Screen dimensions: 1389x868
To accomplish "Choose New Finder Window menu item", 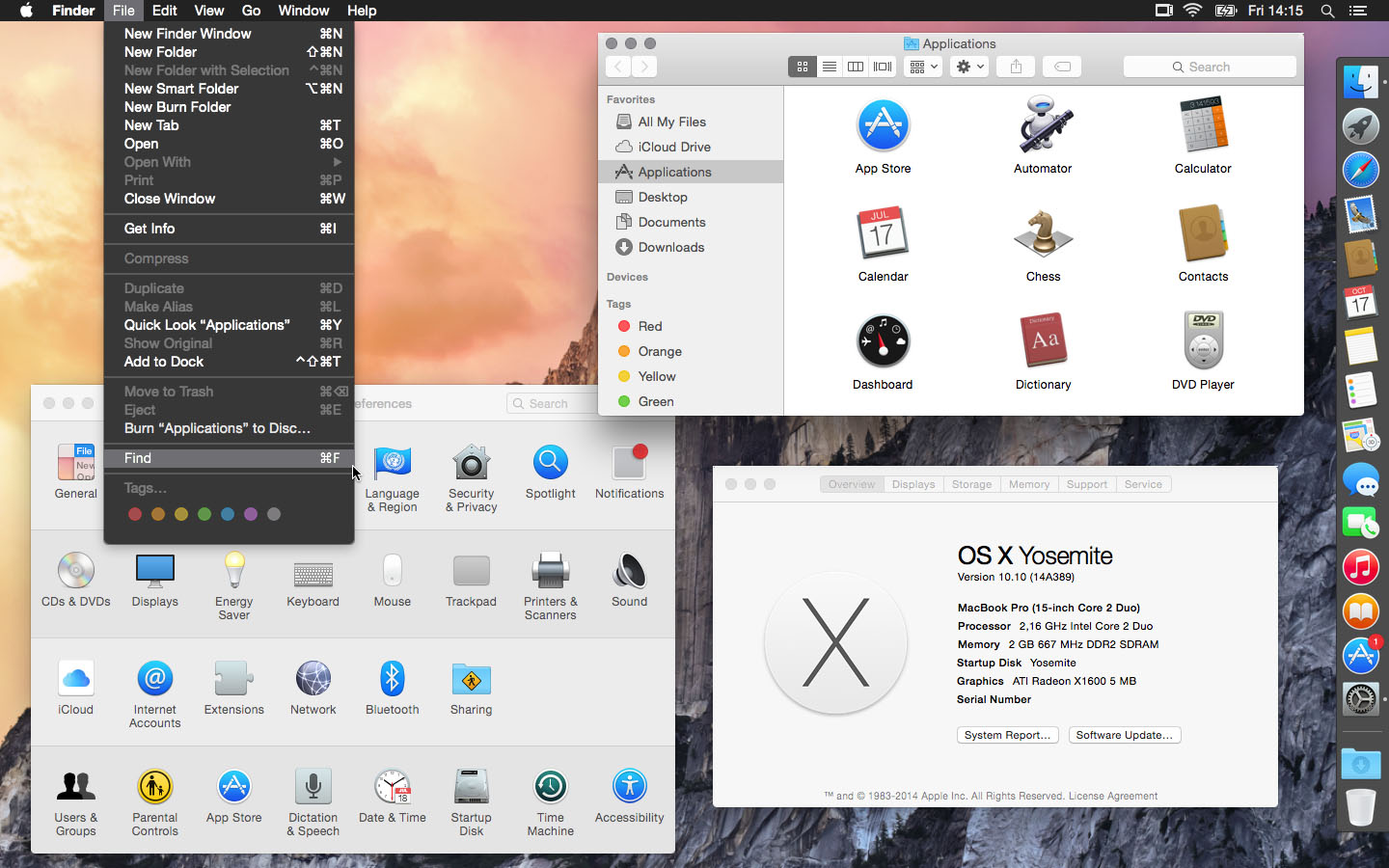I will [x=230, y=34].
